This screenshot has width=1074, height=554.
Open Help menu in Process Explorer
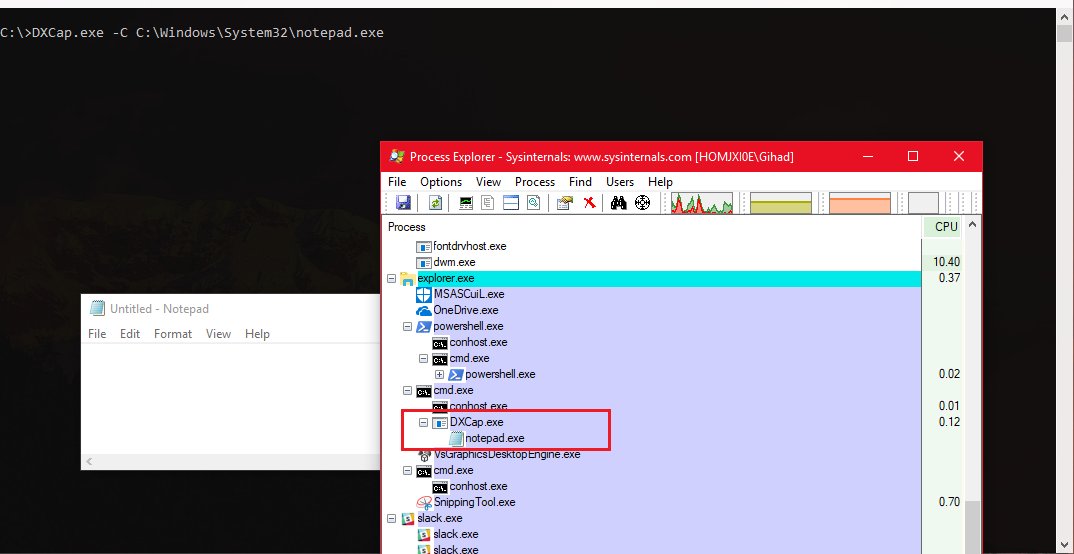(660, 181)
